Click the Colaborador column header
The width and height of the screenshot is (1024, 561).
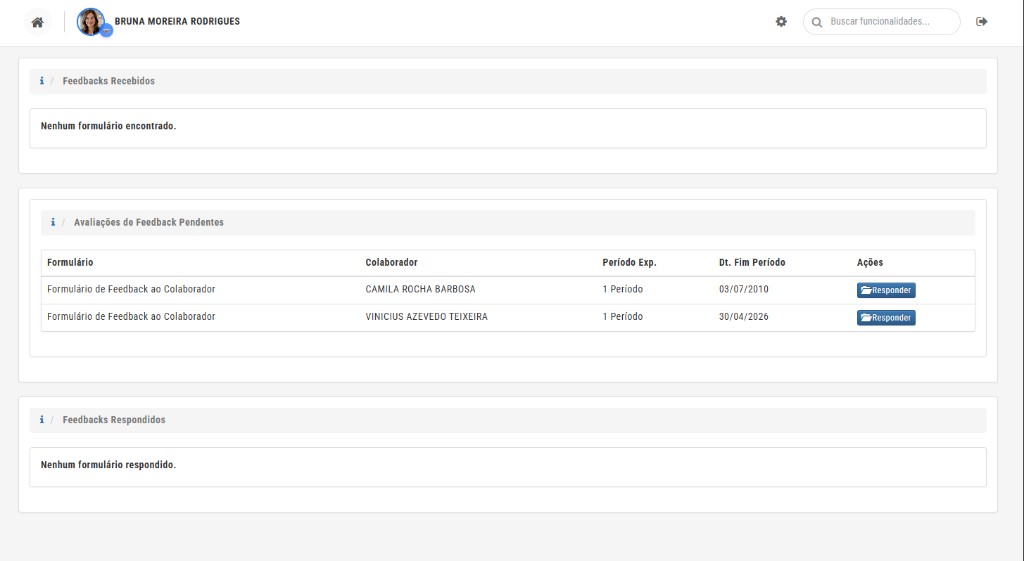click(x=391, y=263)
